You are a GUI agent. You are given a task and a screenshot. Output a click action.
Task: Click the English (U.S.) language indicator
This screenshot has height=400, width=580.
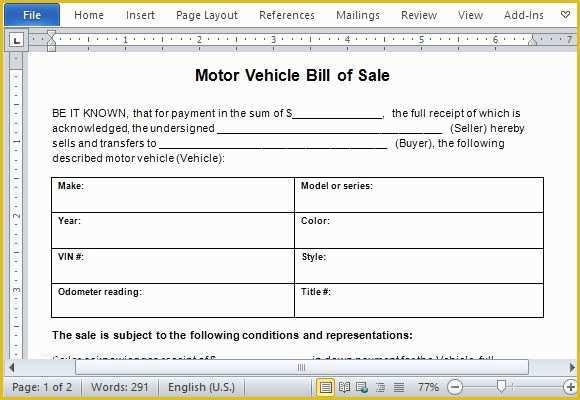click(x=201, y=387)
